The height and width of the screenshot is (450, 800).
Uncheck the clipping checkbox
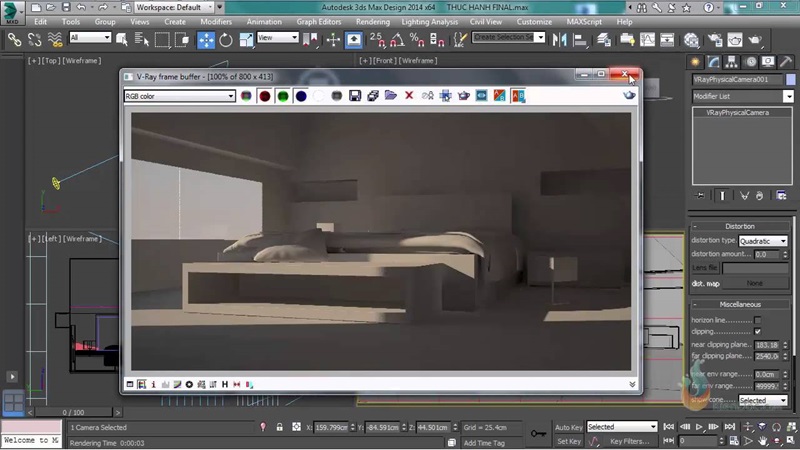pos(757,332)
